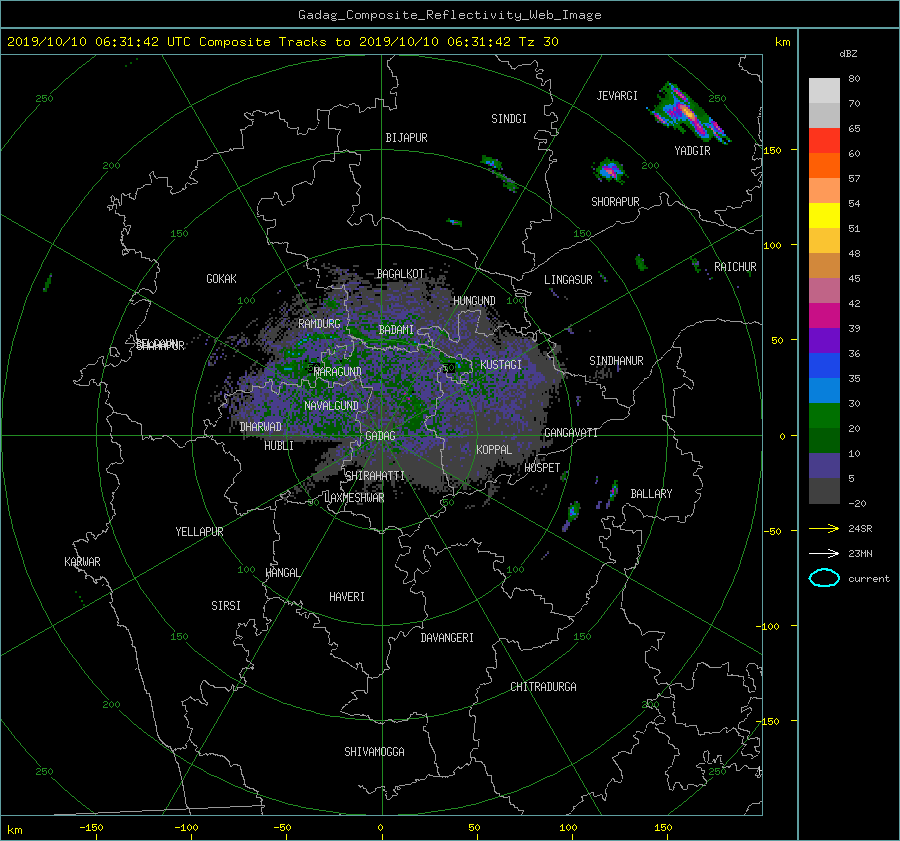This screenshot has width=900, height=841.
Task: Pick the red swatch in dBZ legend
Action: click(x=824, y=141)
